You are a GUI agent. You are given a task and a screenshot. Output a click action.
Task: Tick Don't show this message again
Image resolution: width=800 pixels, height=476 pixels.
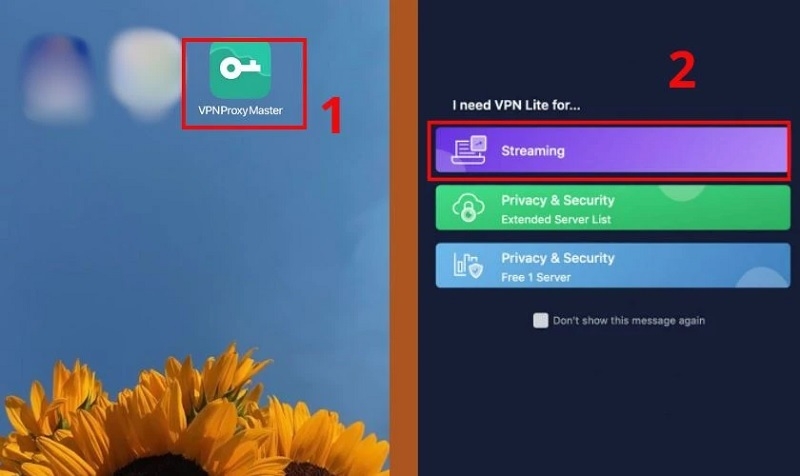coord(540,320)
